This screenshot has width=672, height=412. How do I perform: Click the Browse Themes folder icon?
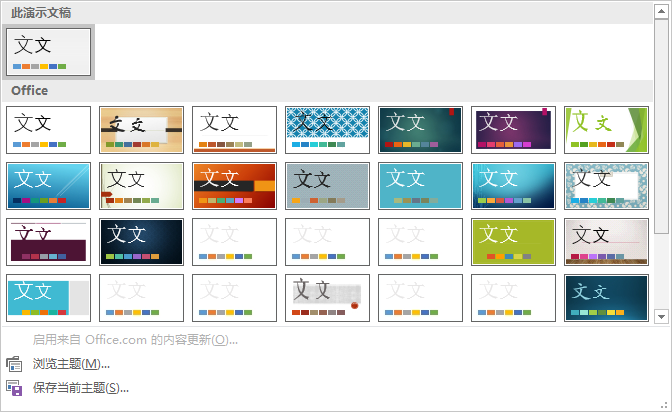(14, 364)
